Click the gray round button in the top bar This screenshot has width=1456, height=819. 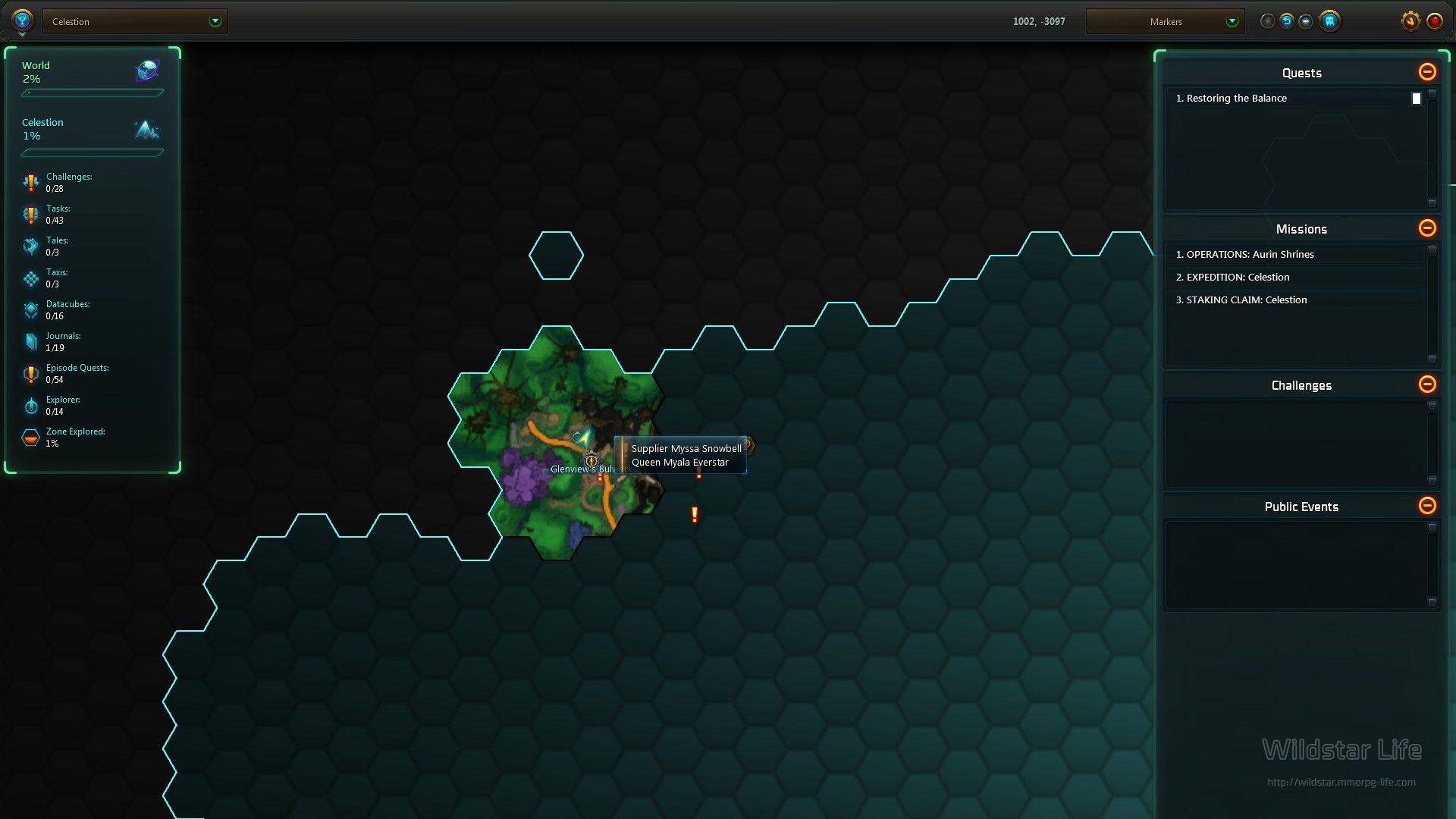click(x=1267, y=21)
